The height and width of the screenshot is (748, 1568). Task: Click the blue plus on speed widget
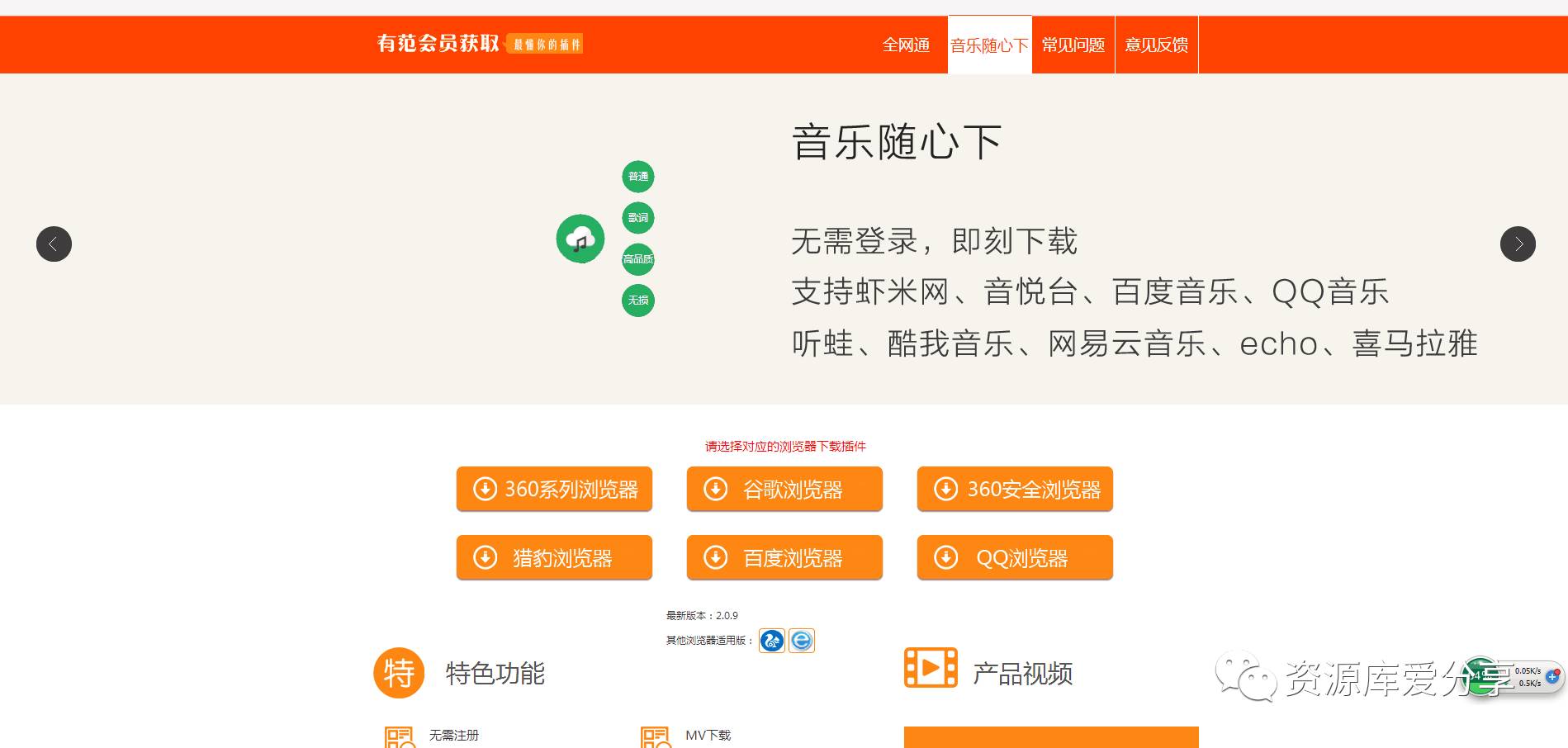1551,676
